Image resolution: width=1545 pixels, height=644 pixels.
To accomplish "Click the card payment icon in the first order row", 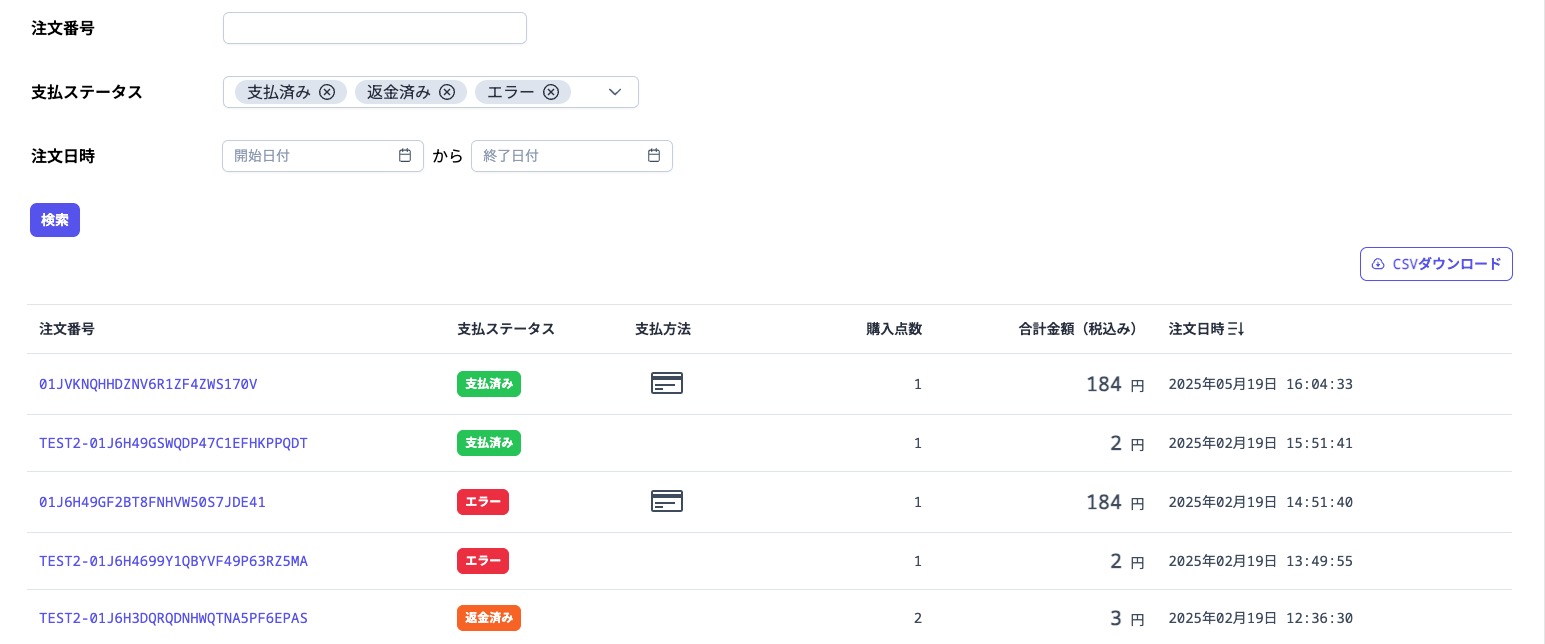I will [x=666, y=383].
